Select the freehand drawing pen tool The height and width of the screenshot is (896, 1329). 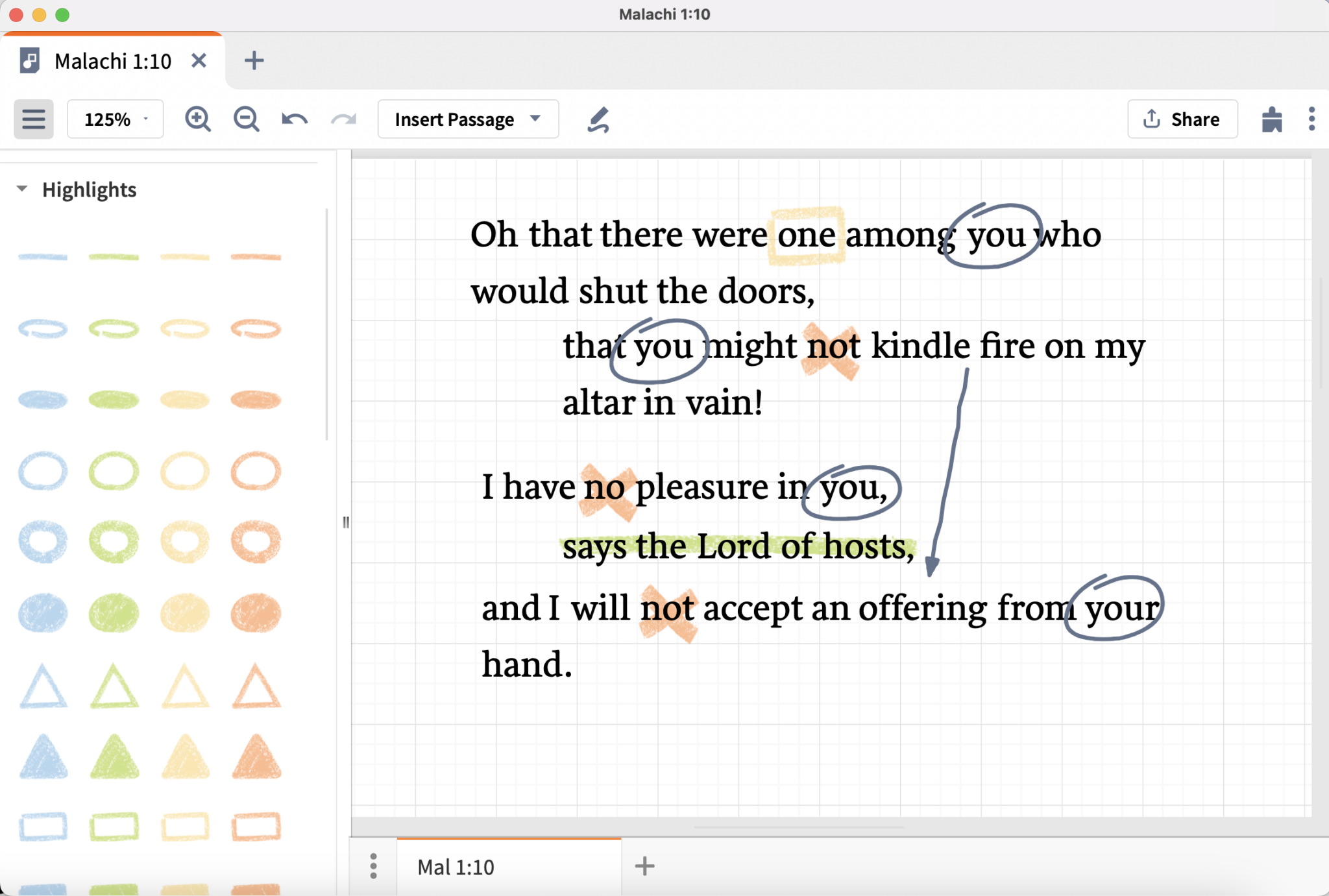click(x=598, y=119)
